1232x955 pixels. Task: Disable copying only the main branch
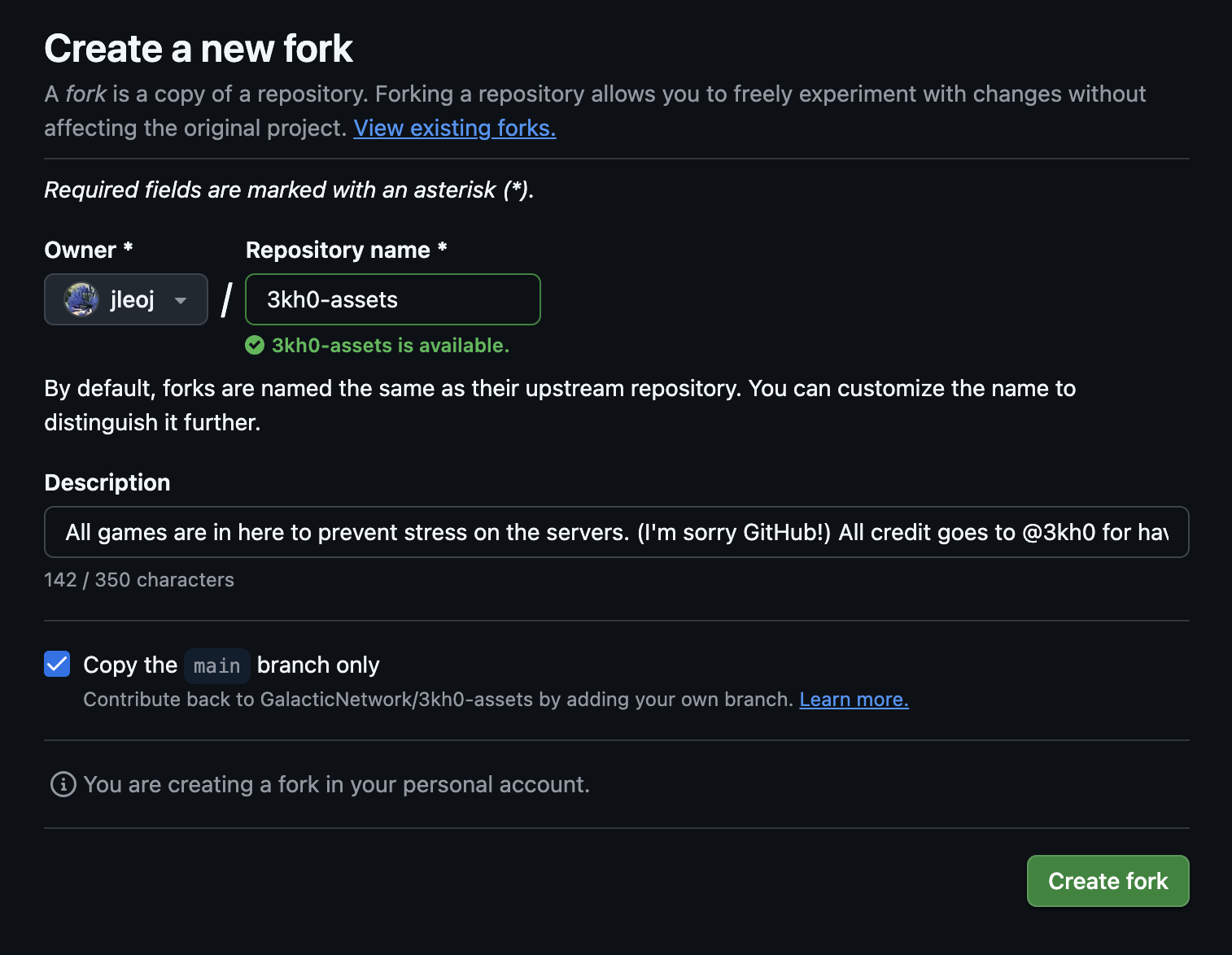(57, 665)
